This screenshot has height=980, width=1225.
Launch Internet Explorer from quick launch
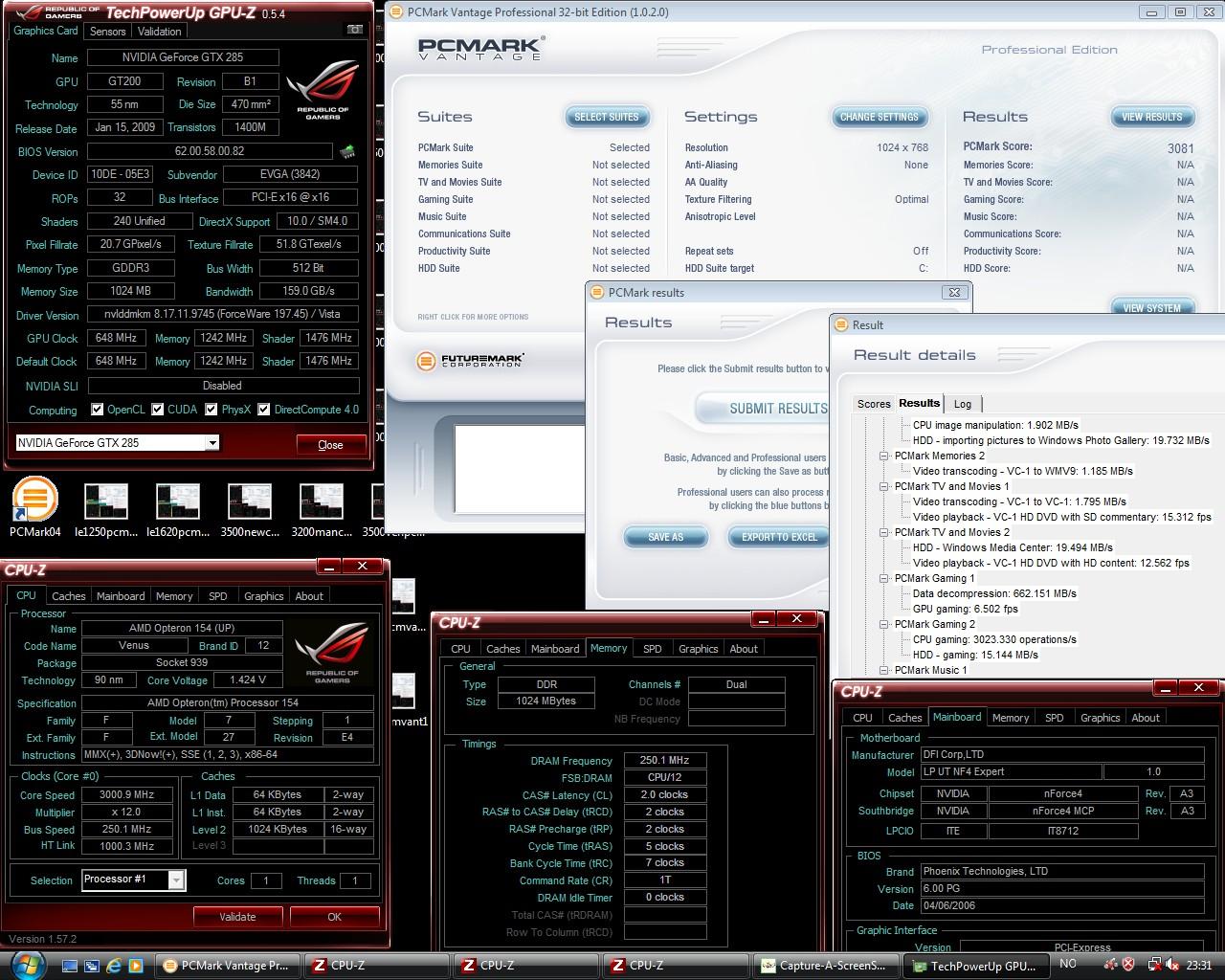coord(114,966)
